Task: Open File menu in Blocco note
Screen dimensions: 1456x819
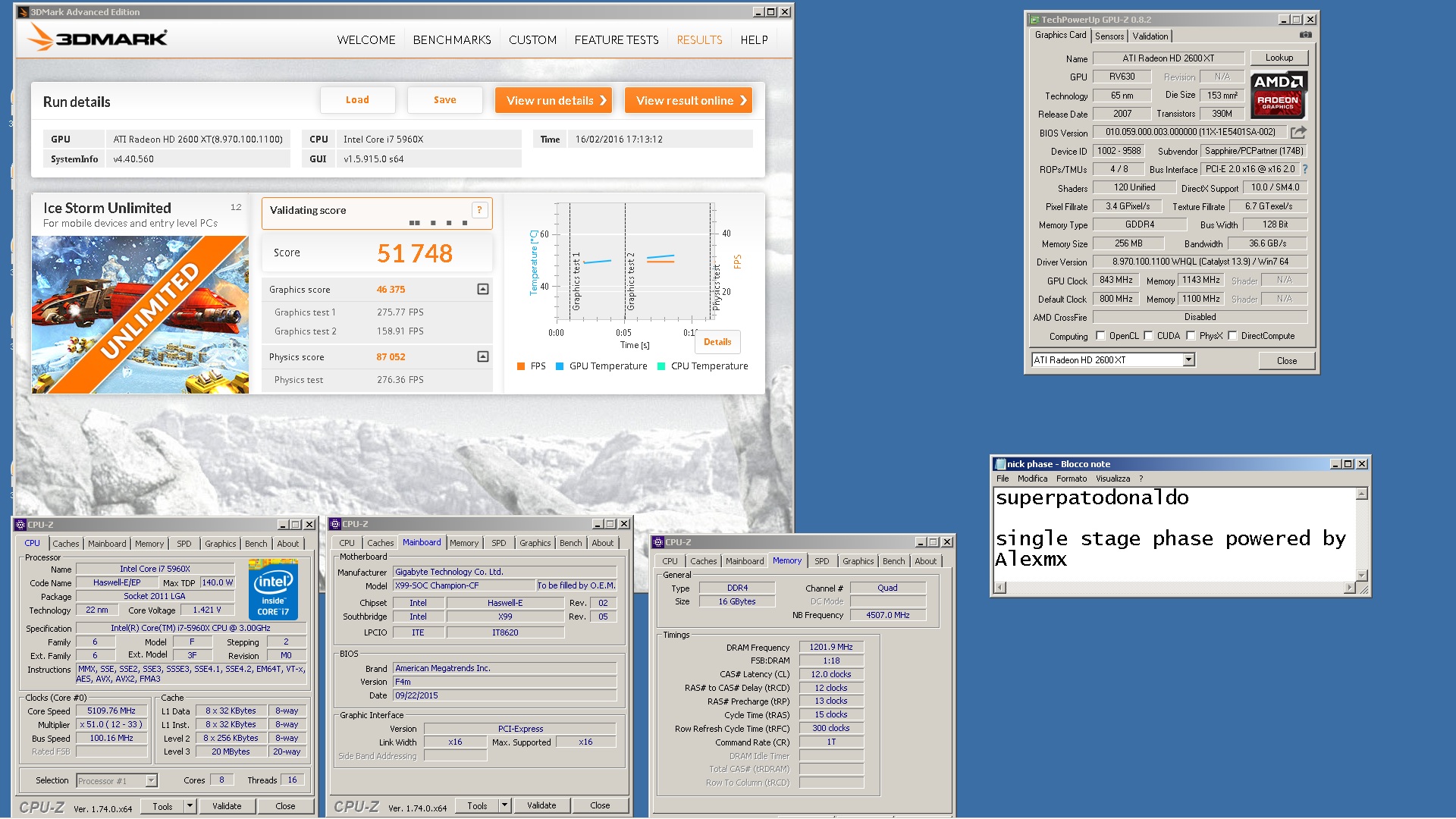Action: tap(1003, 479)
